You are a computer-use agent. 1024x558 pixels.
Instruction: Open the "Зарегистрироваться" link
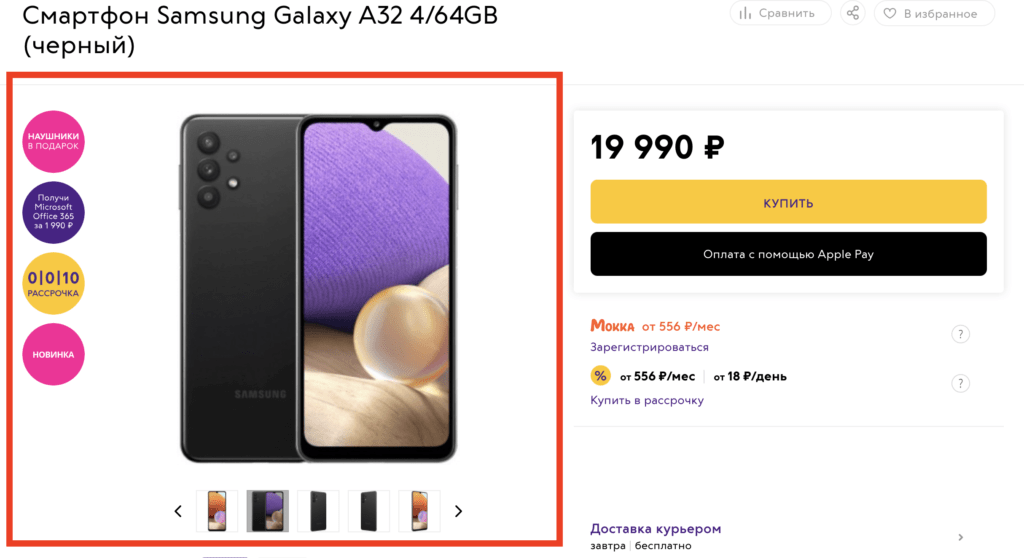[x=649, y=347]
